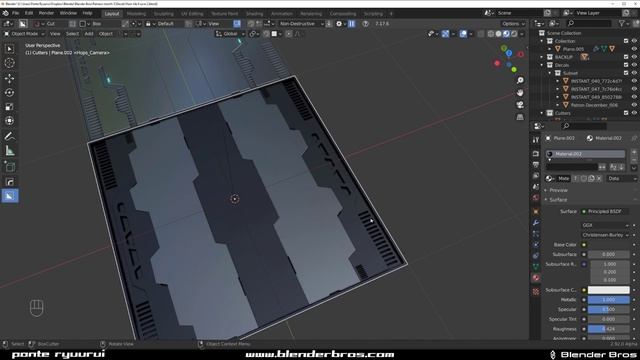
Task: Open the File menu
Action: click(x=15, y=13)
